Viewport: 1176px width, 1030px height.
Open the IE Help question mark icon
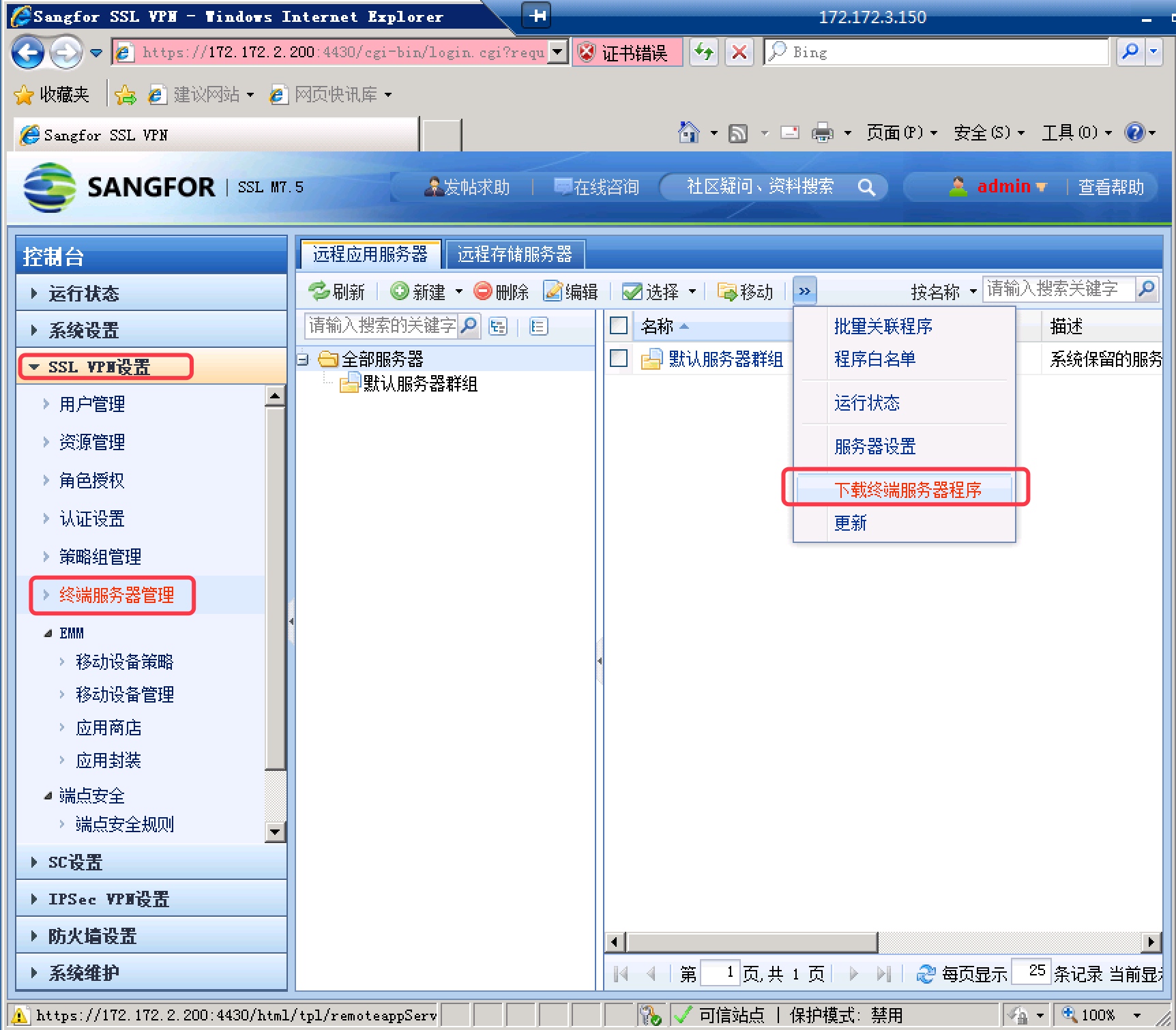tap(1135, 132)
